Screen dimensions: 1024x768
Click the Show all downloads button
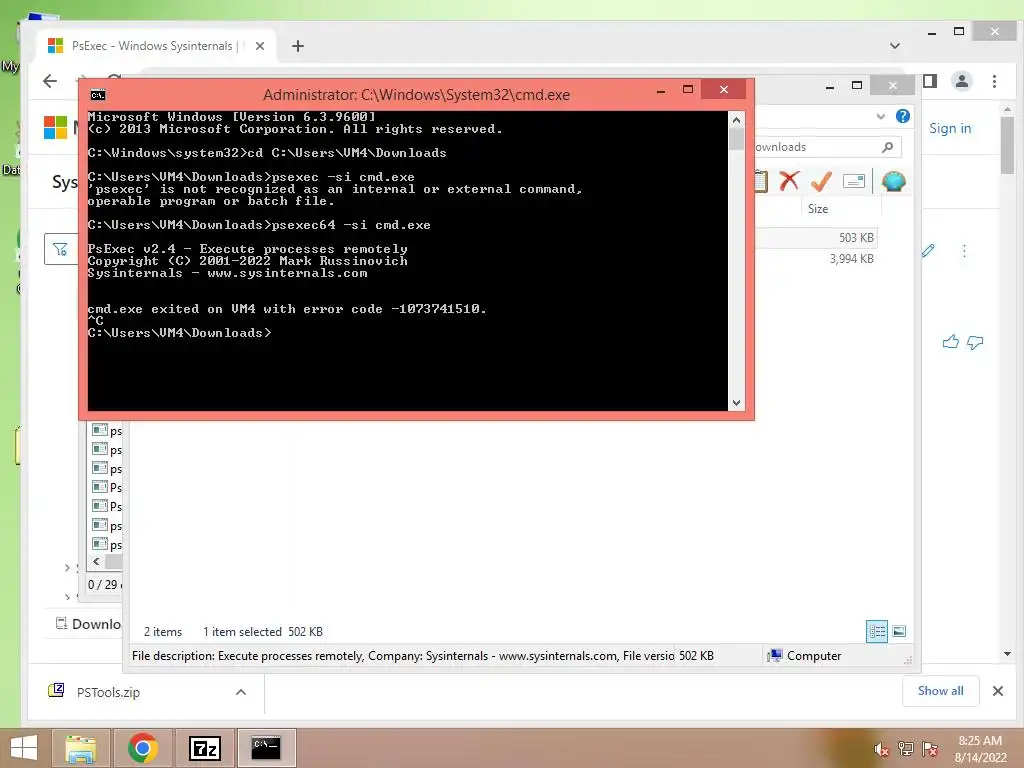click(x=940, y=691)
